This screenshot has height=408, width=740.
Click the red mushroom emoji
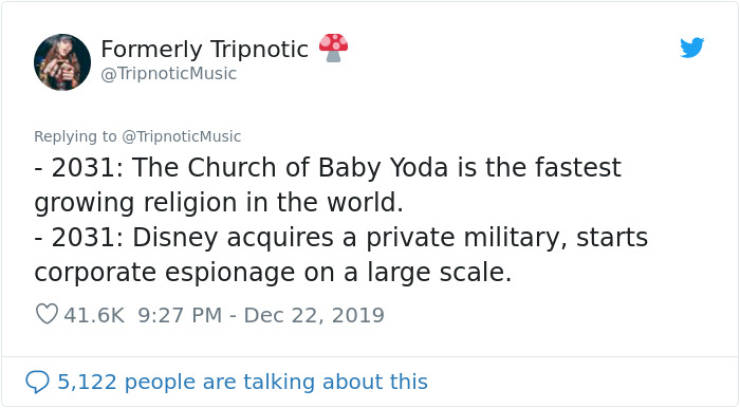click(x=333, y=47)
